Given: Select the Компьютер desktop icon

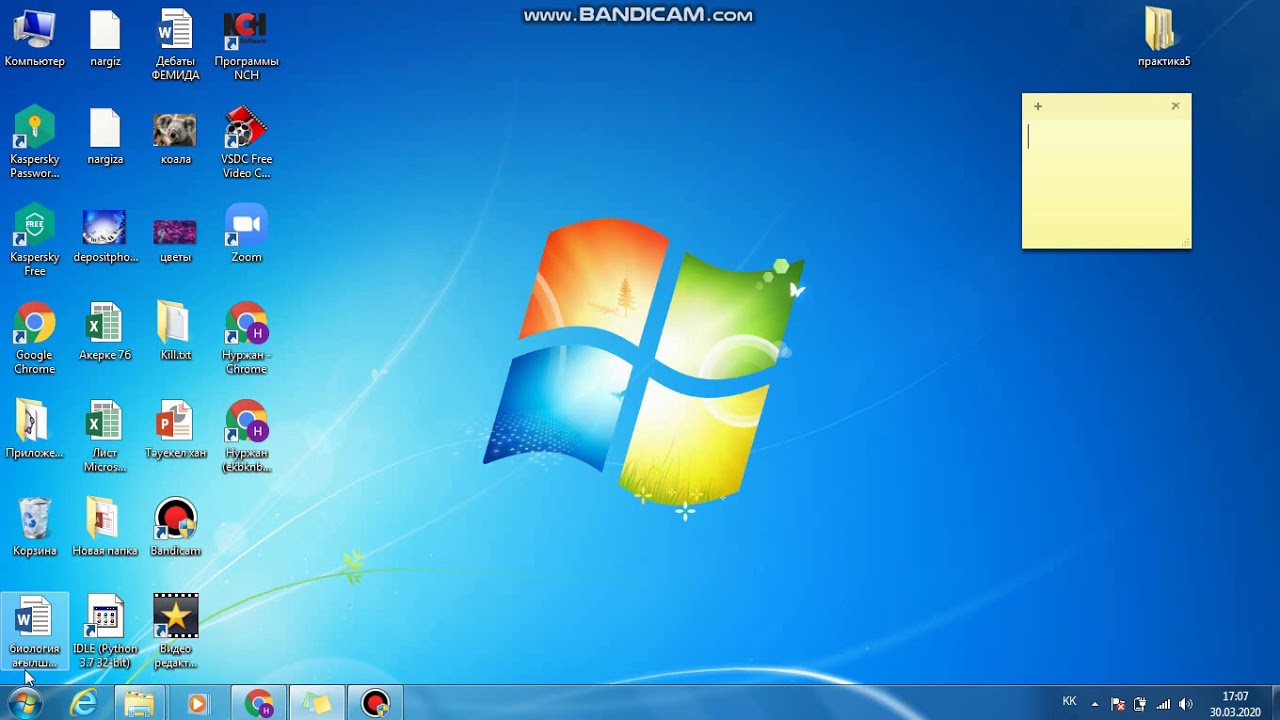Looking at the screenshot, I should 34,38.
